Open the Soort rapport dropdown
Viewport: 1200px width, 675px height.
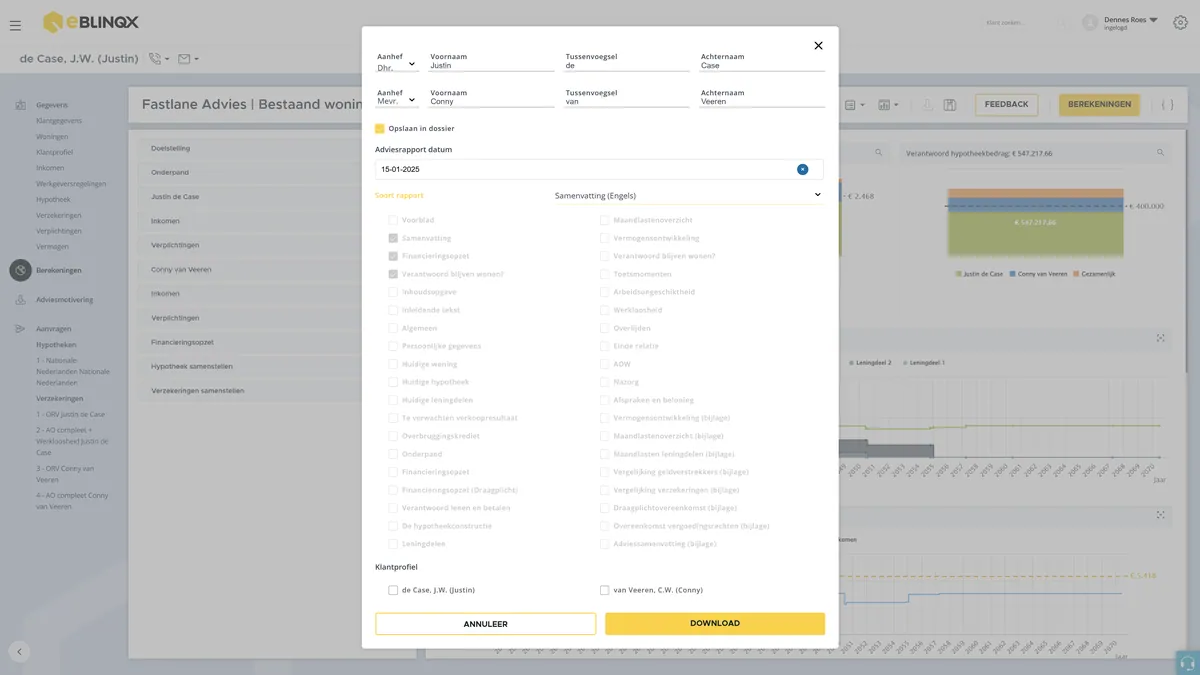tap(688, 195)
